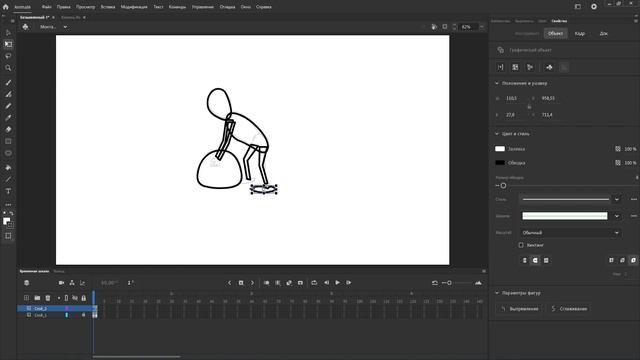
Task: Select the Text tool
Action: click(x=8, y=191)
